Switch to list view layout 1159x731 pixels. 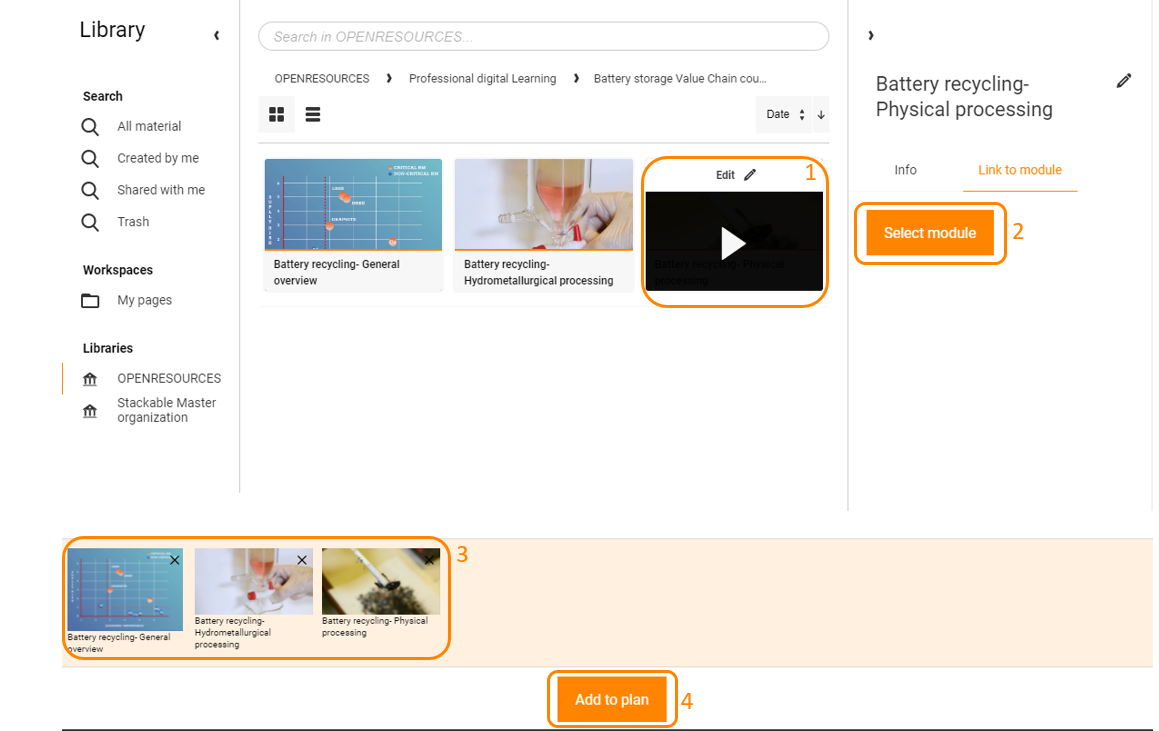click(313, 115)
